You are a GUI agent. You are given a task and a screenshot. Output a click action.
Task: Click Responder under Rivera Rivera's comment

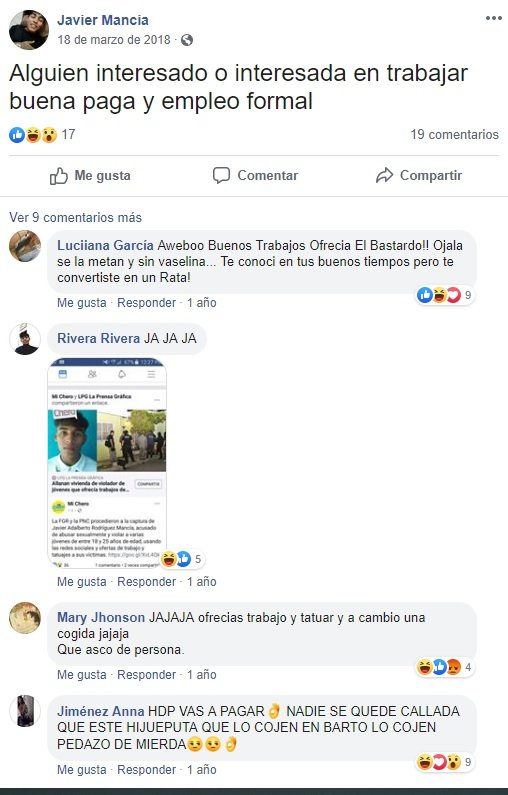point(147,582)
